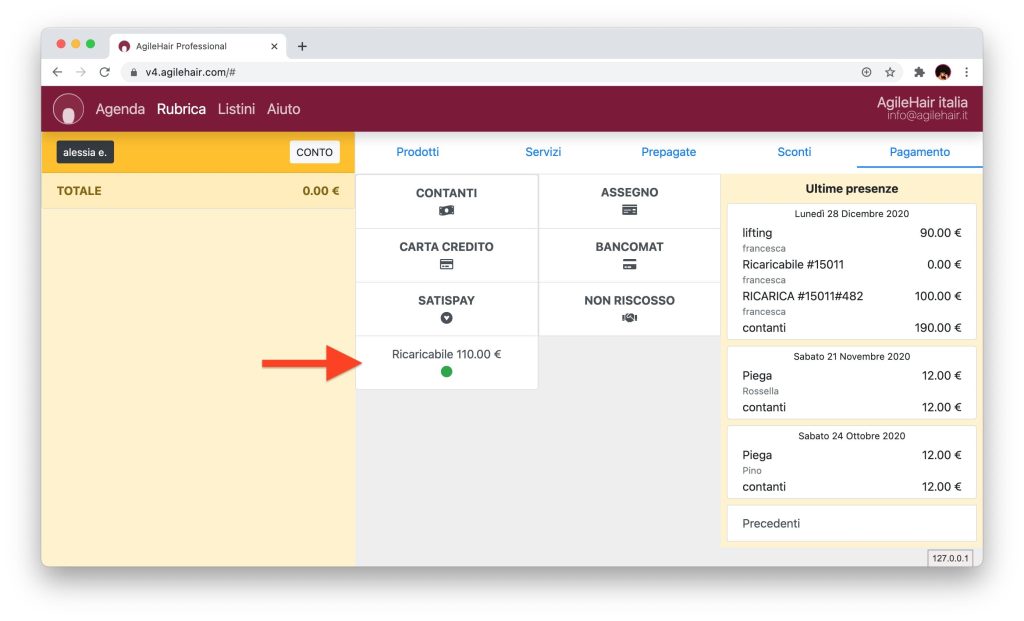
Task: Click the AgileHair logo avatar icon
Action: click(x=68, y=109)
